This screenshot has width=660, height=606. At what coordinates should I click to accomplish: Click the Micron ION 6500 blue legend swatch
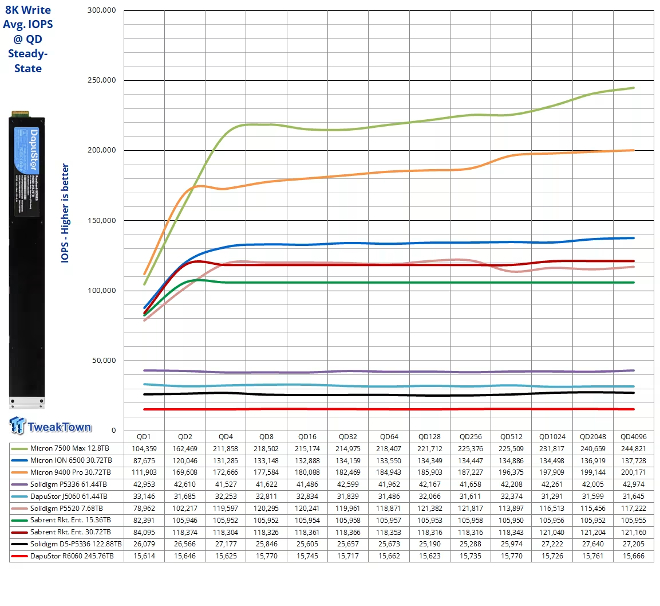point(19,460)
